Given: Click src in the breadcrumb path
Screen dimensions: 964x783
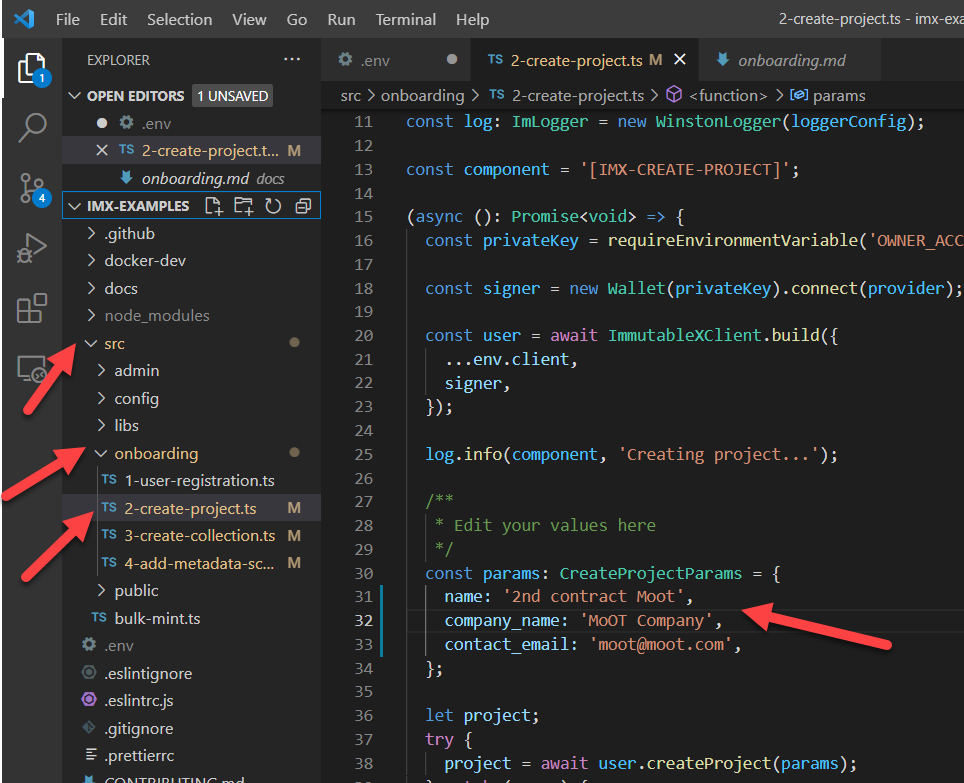Looking at the screenshot, I should click(350, 95).
